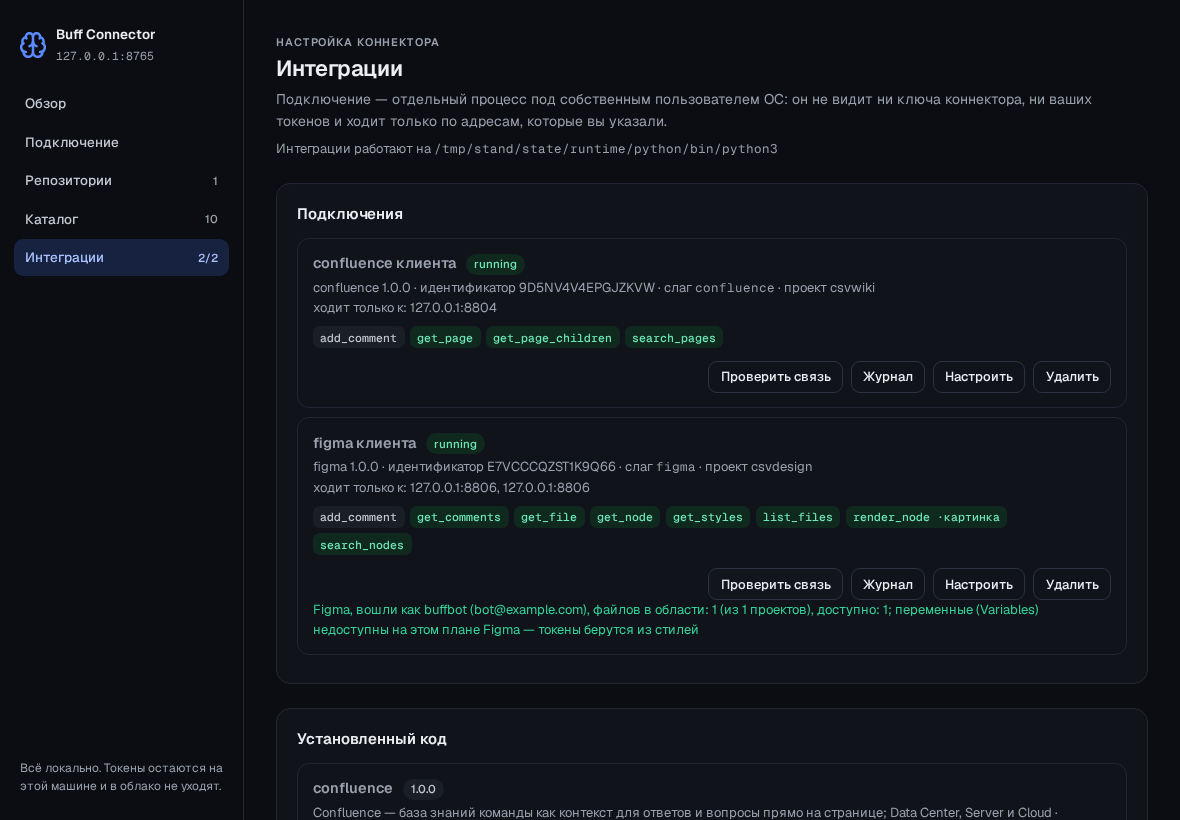Click the 1.0.0 version badge of confluence
This screenshot has width=1180, height=820.
[x=423, y=789]
